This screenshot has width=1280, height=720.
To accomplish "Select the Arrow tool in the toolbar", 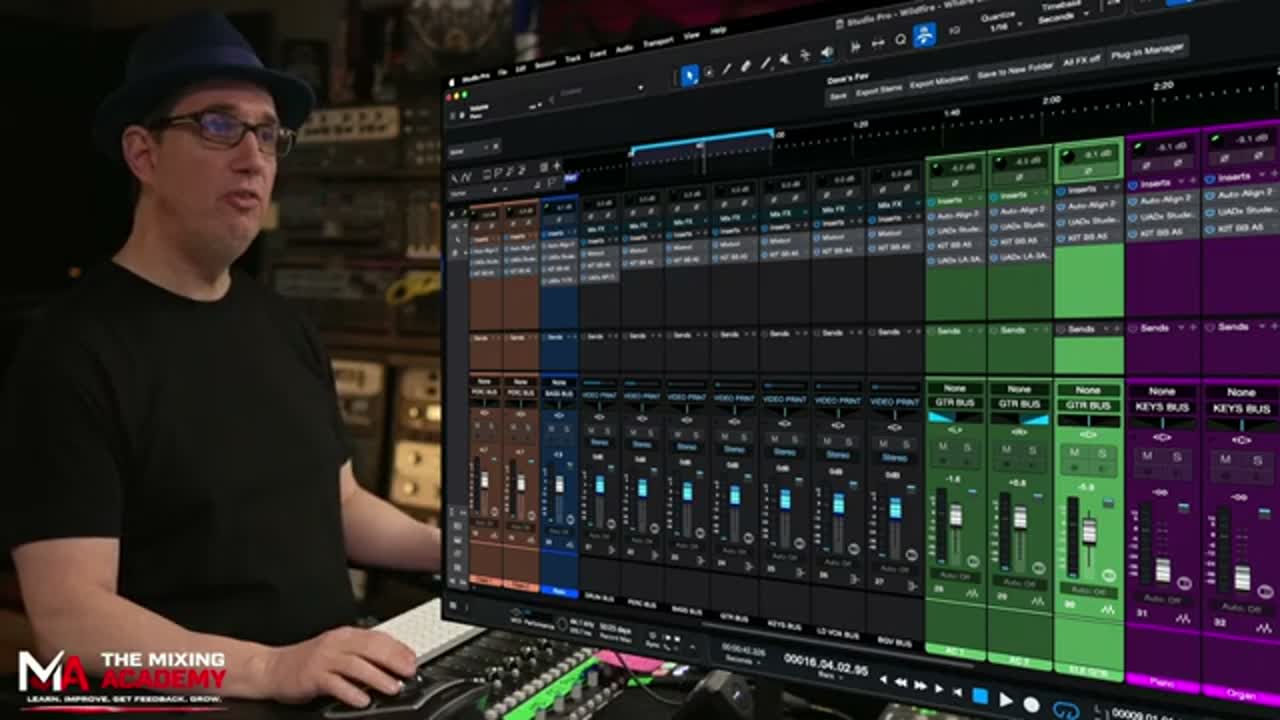I will coord(689,75).
